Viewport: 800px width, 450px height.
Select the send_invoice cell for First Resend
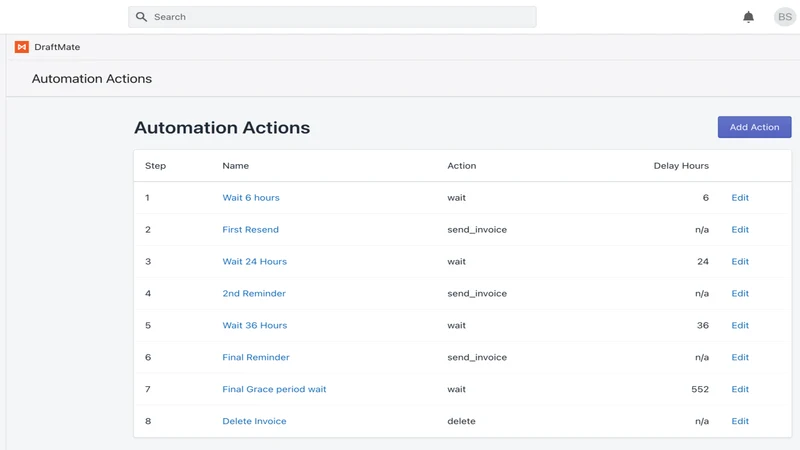pos(477,230)
